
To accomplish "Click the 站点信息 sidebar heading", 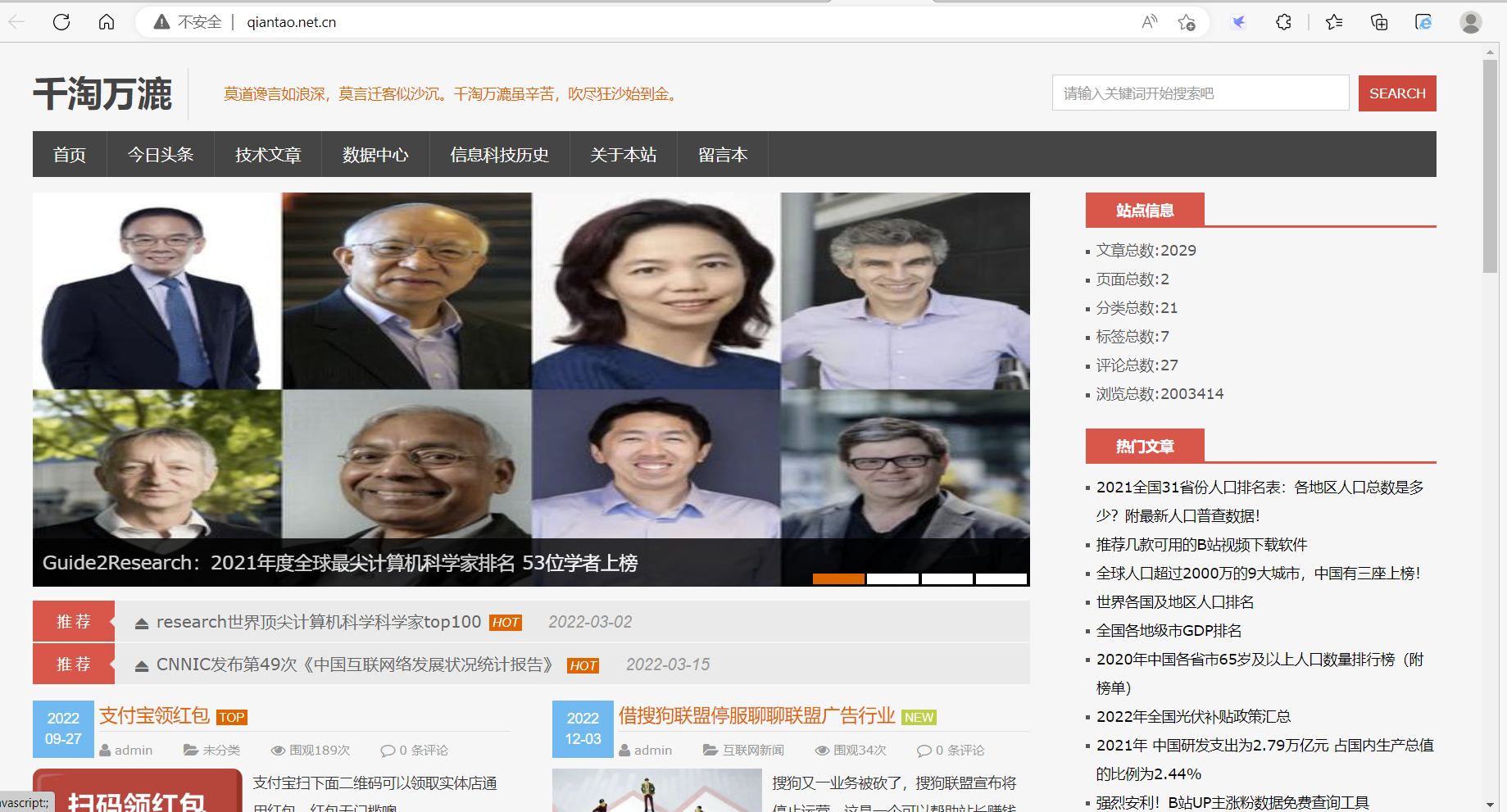I will (1145, 210).
